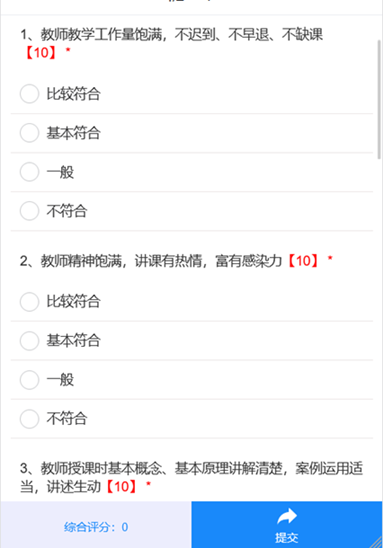Choose 不符合 for question 1
Image resolution: width=383 pixels, height=548 pixels.
pyautogui.click(x=192, y=211)
